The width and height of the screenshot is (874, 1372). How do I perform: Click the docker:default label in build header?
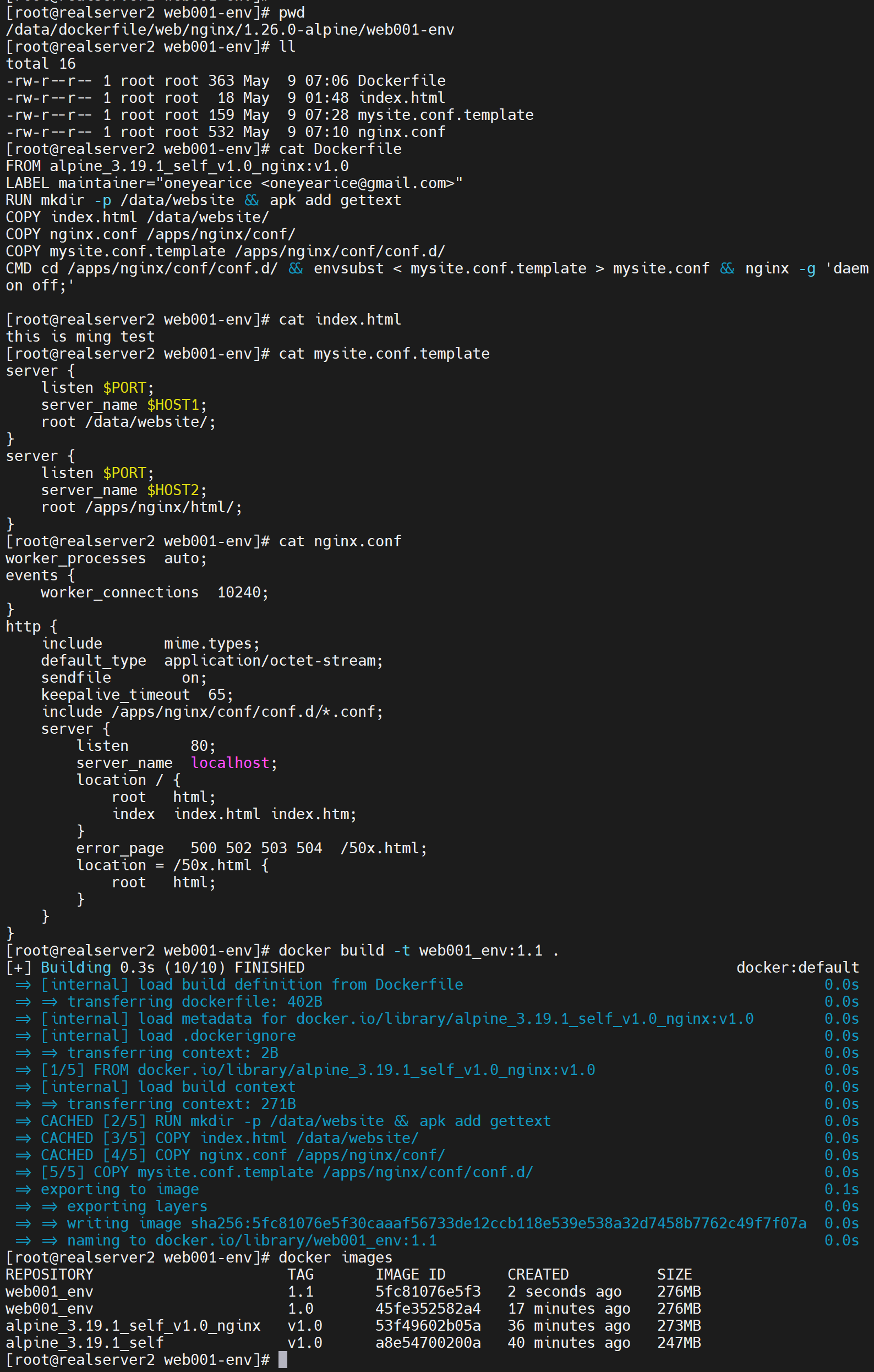[797, 968]
